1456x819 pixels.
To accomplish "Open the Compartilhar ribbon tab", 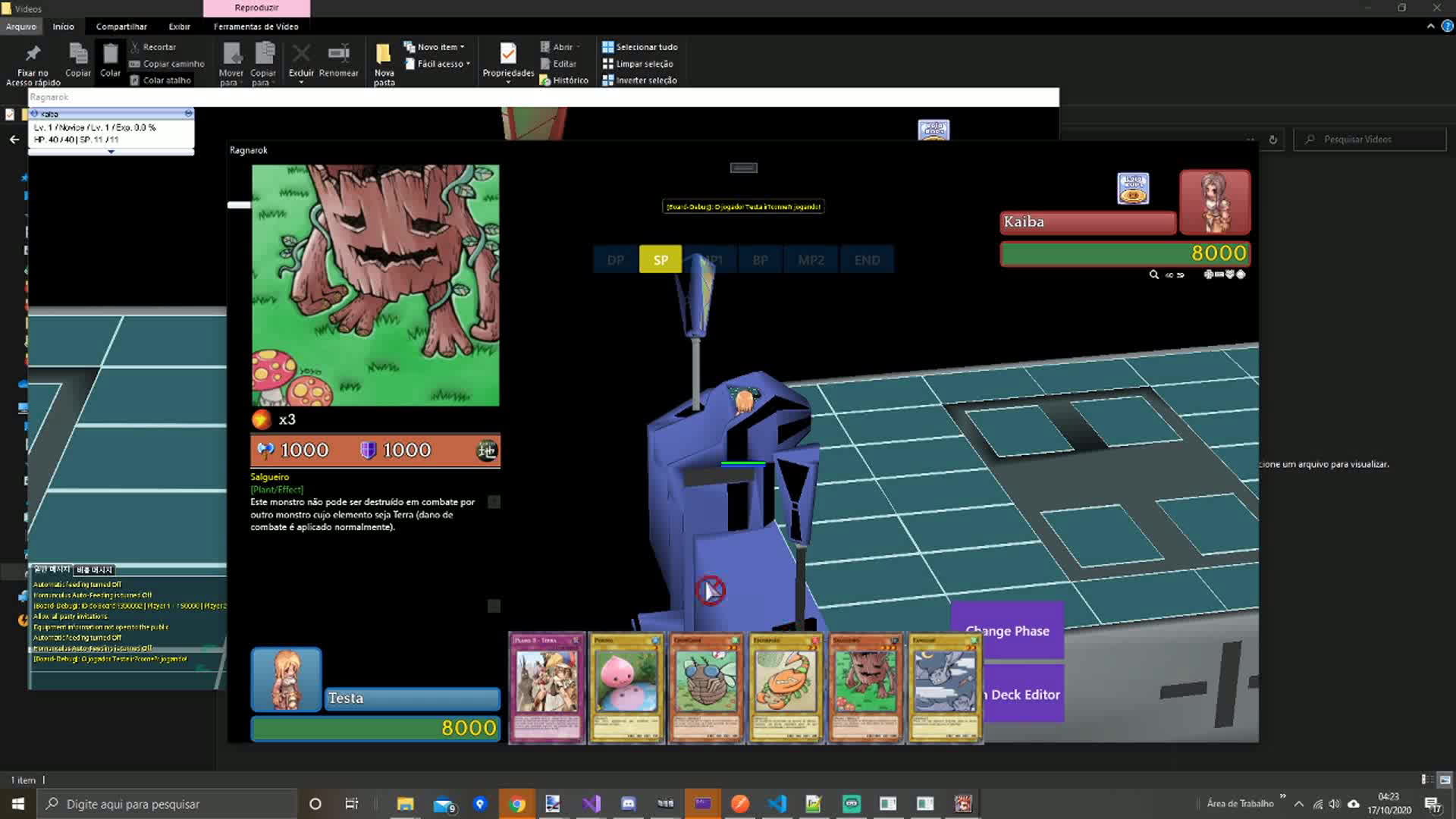I will pos(121,27).
